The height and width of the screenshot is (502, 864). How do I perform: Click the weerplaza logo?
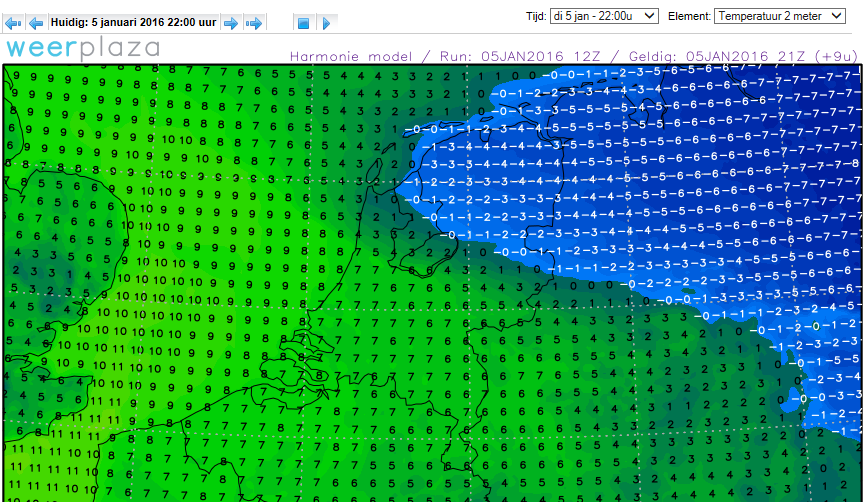(82, 49)
